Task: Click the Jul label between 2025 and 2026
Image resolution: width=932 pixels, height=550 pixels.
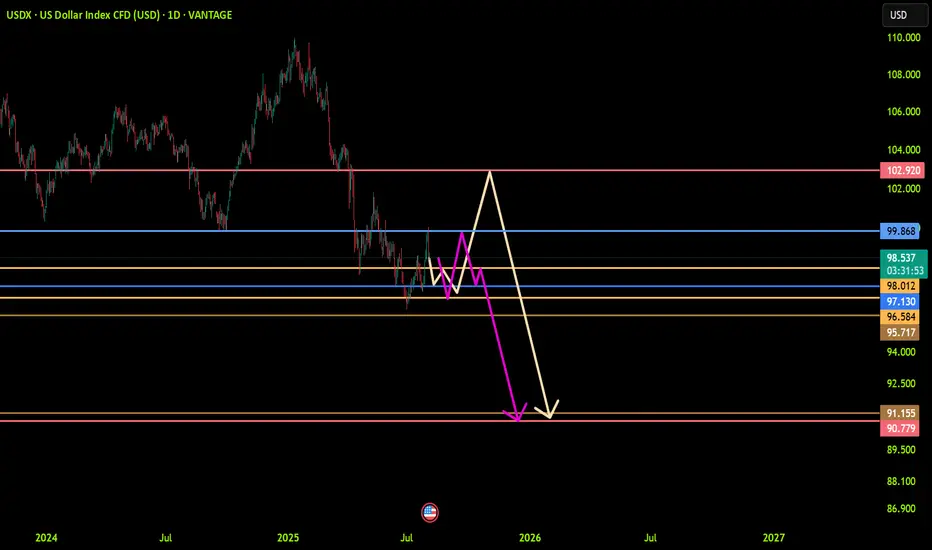Action: (x=407, y=538)
